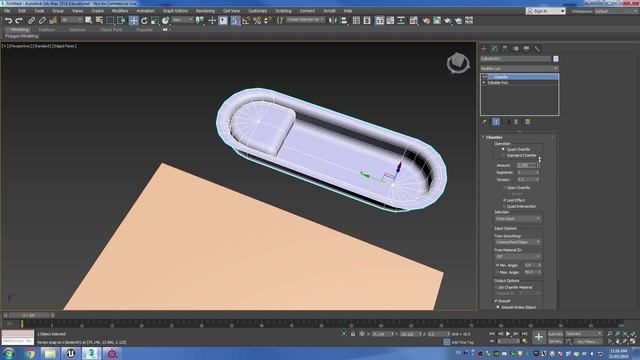Open the From Material ID dropdown

(518, 256)
